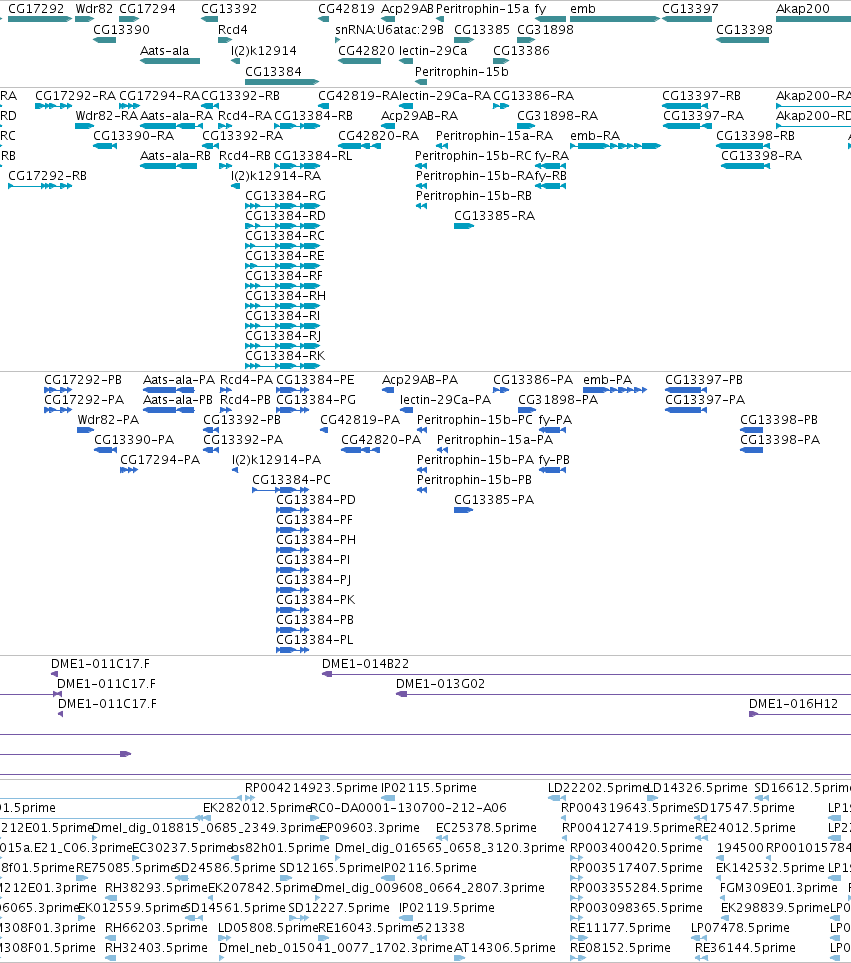
Task: Click transcript Peritrophin-15b-RC
Action: coord(421,166)
